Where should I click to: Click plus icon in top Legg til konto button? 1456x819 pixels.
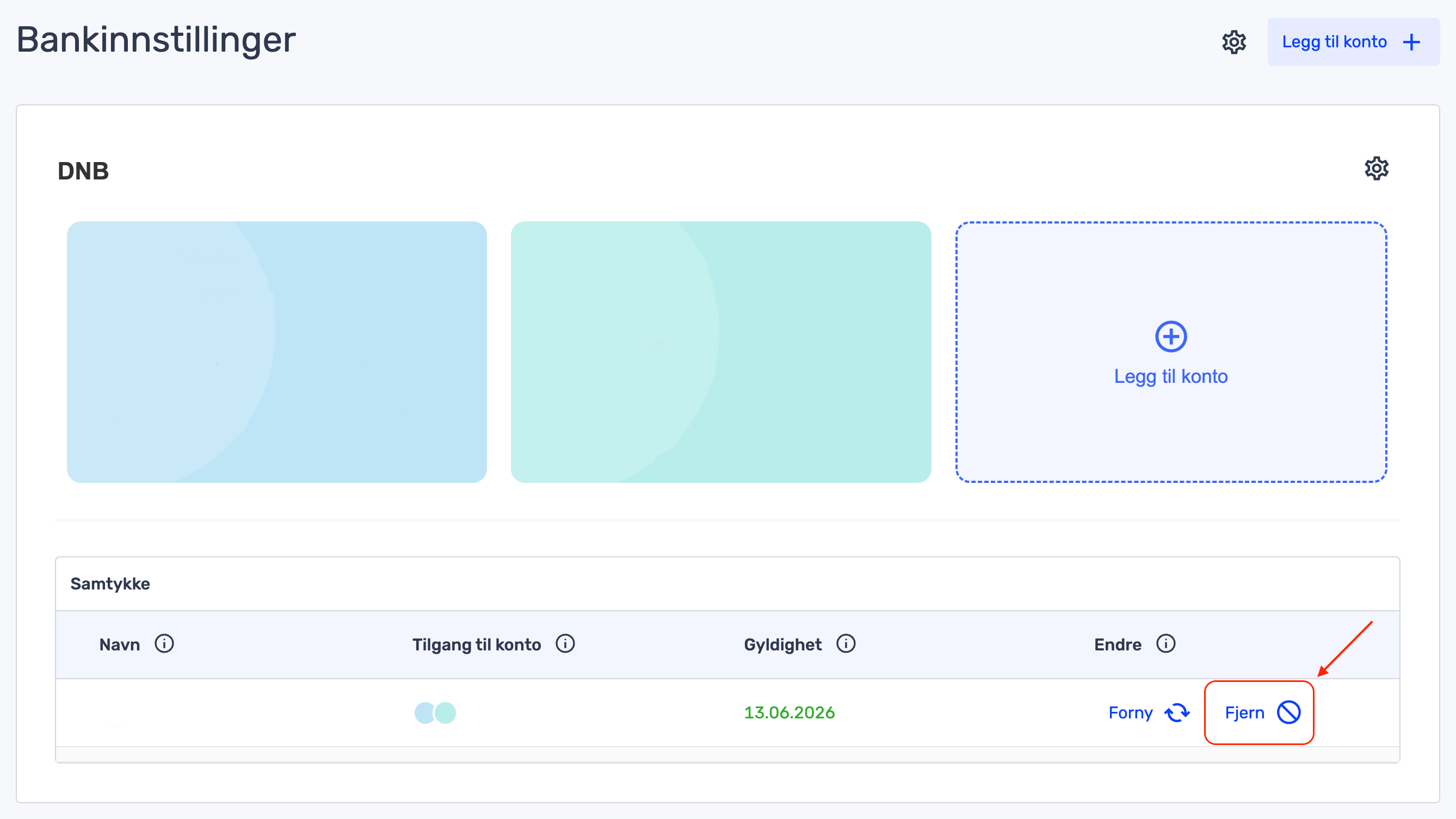point(1412,42)
